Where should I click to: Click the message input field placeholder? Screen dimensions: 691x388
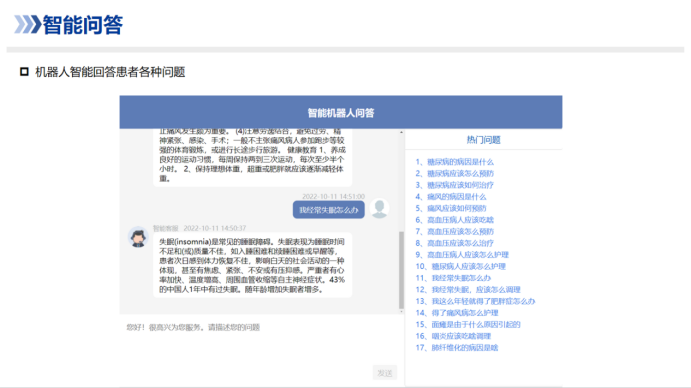click(x=193, y=327)
